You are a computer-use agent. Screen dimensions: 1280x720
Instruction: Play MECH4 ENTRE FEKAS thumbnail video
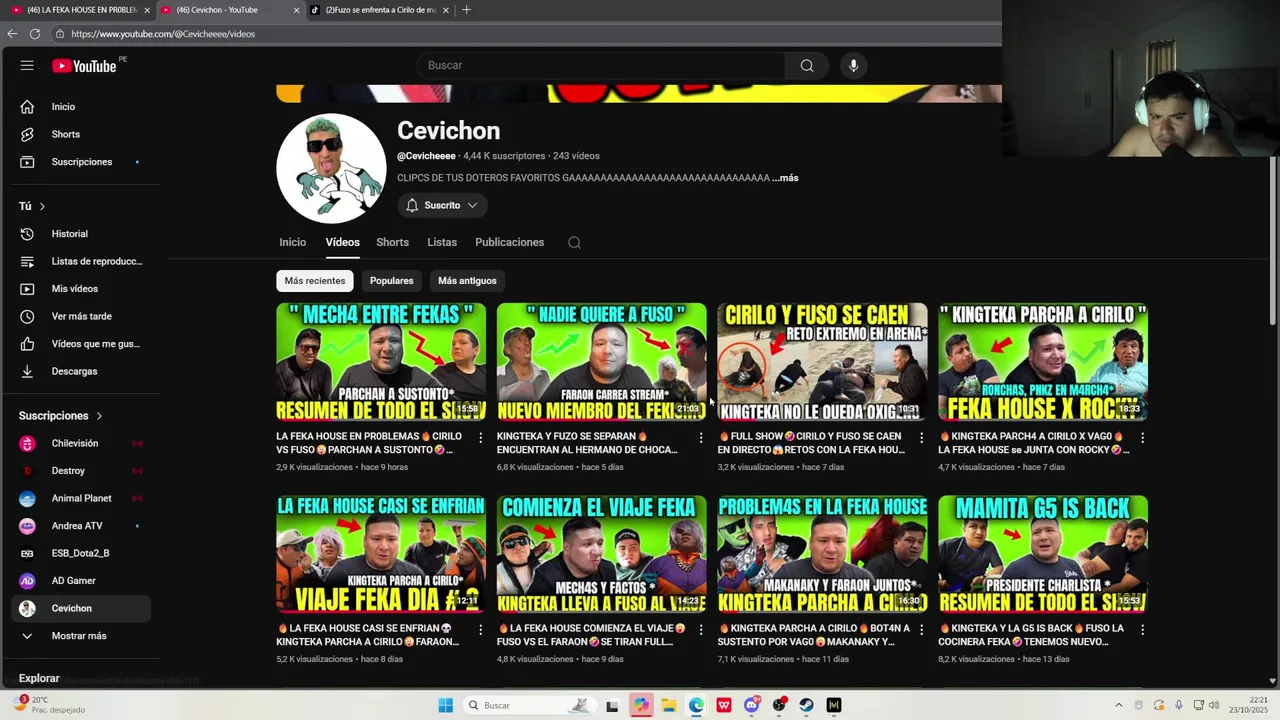tap(381, 362)
